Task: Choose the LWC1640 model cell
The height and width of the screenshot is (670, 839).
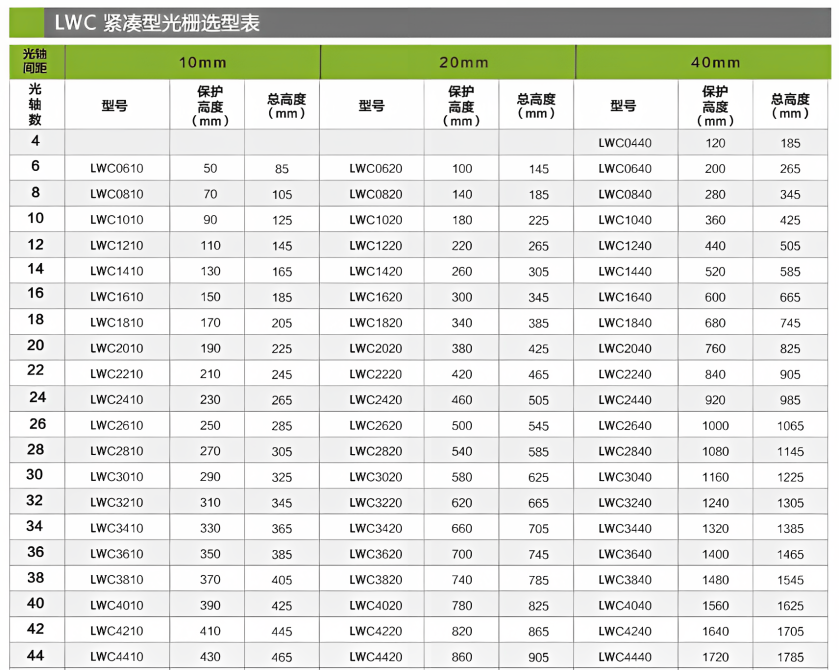Action: click(x=624, y=297)
